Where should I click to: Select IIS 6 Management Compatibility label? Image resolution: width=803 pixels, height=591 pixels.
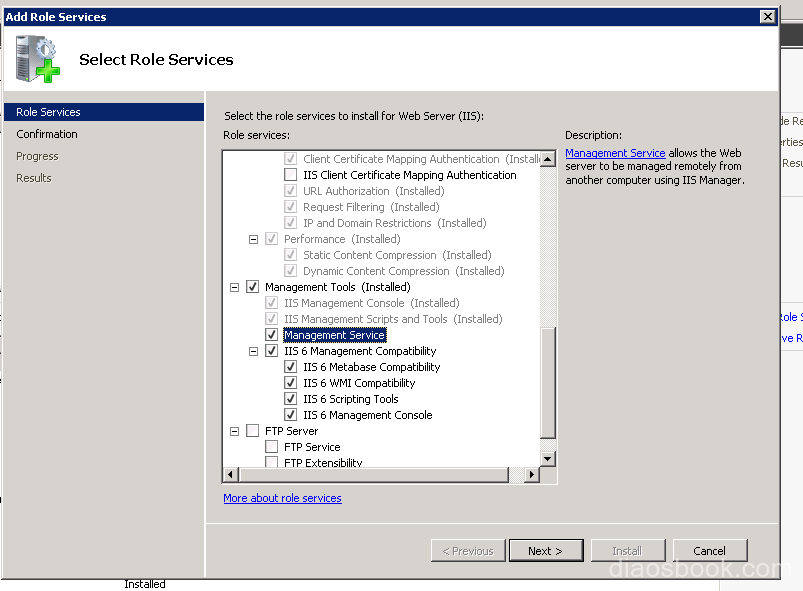click(x=360, y=351)
